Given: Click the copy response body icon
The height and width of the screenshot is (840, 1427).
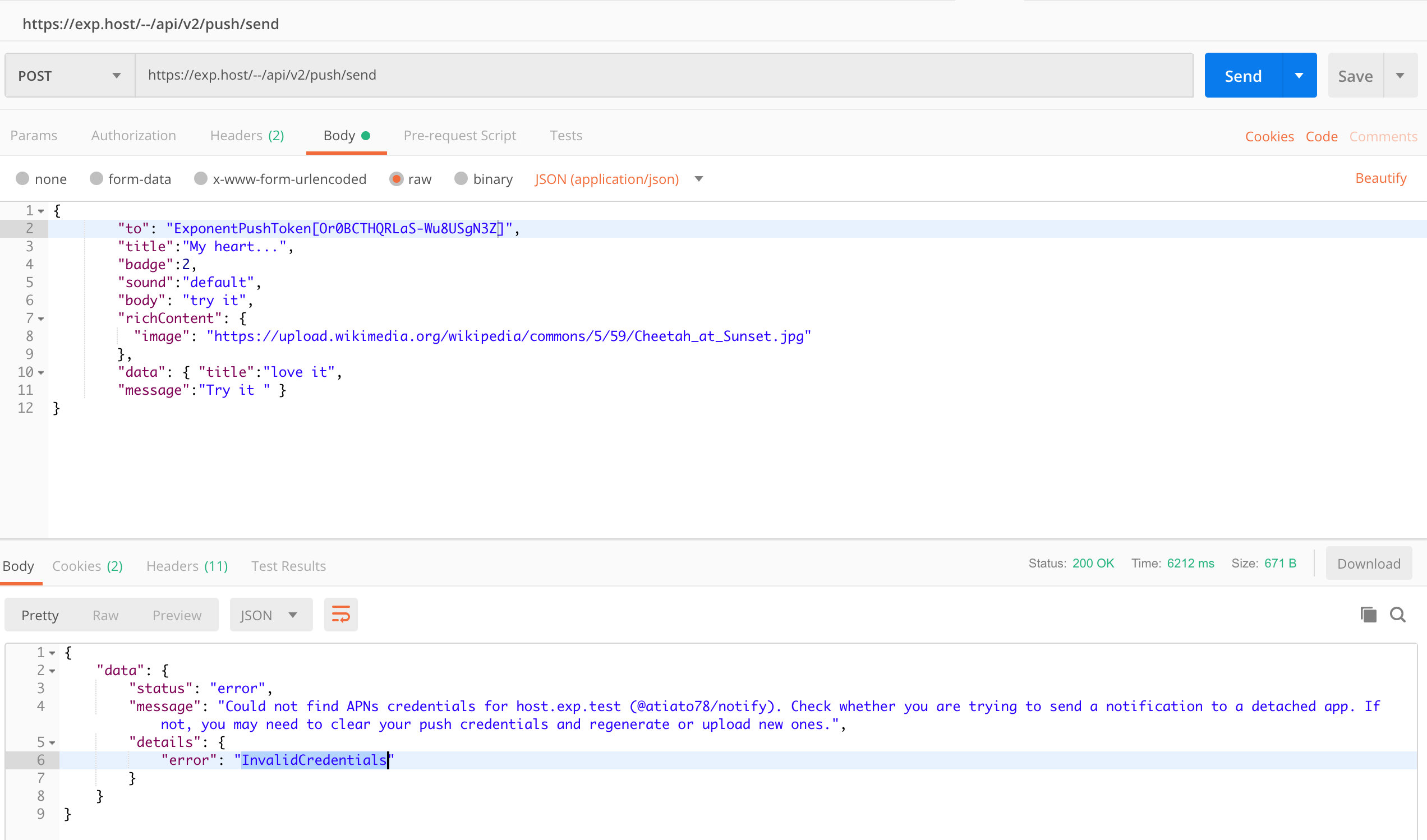Looking at the screenshot, I should click(1369, 614).
